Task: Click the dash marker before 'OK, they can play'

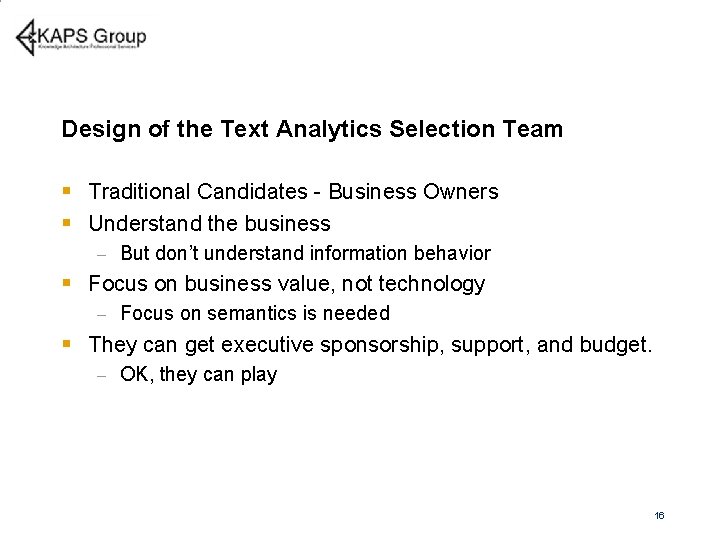Action: point(101,375)
